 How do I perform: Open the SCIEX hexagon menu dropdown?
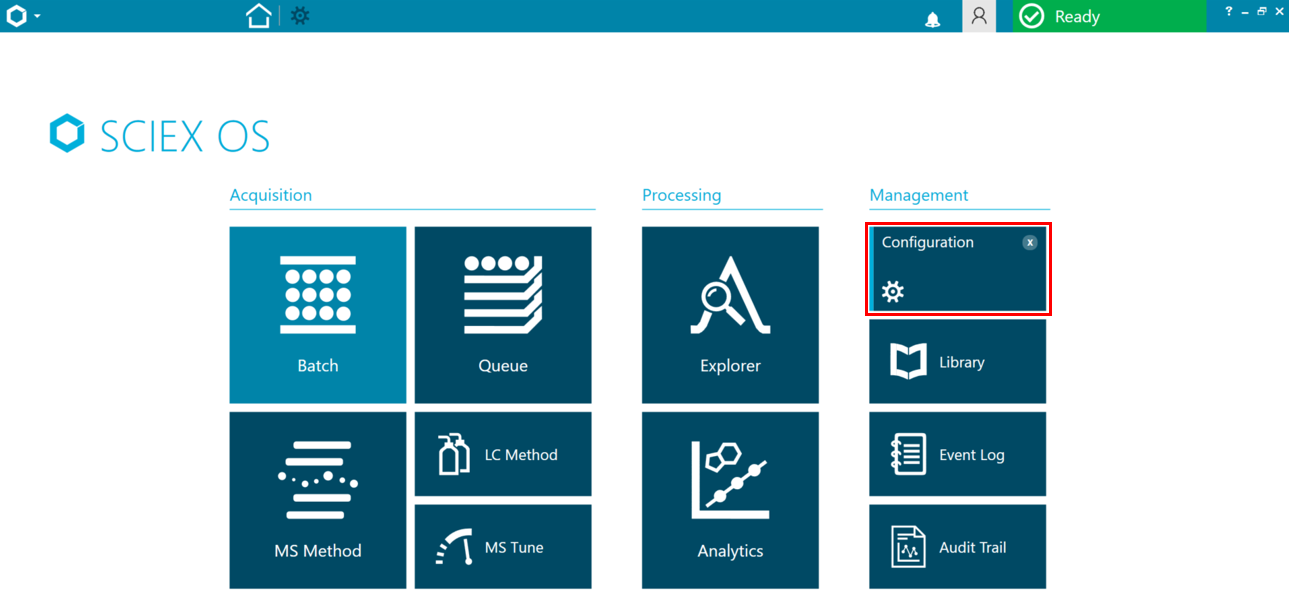(23, 16)
